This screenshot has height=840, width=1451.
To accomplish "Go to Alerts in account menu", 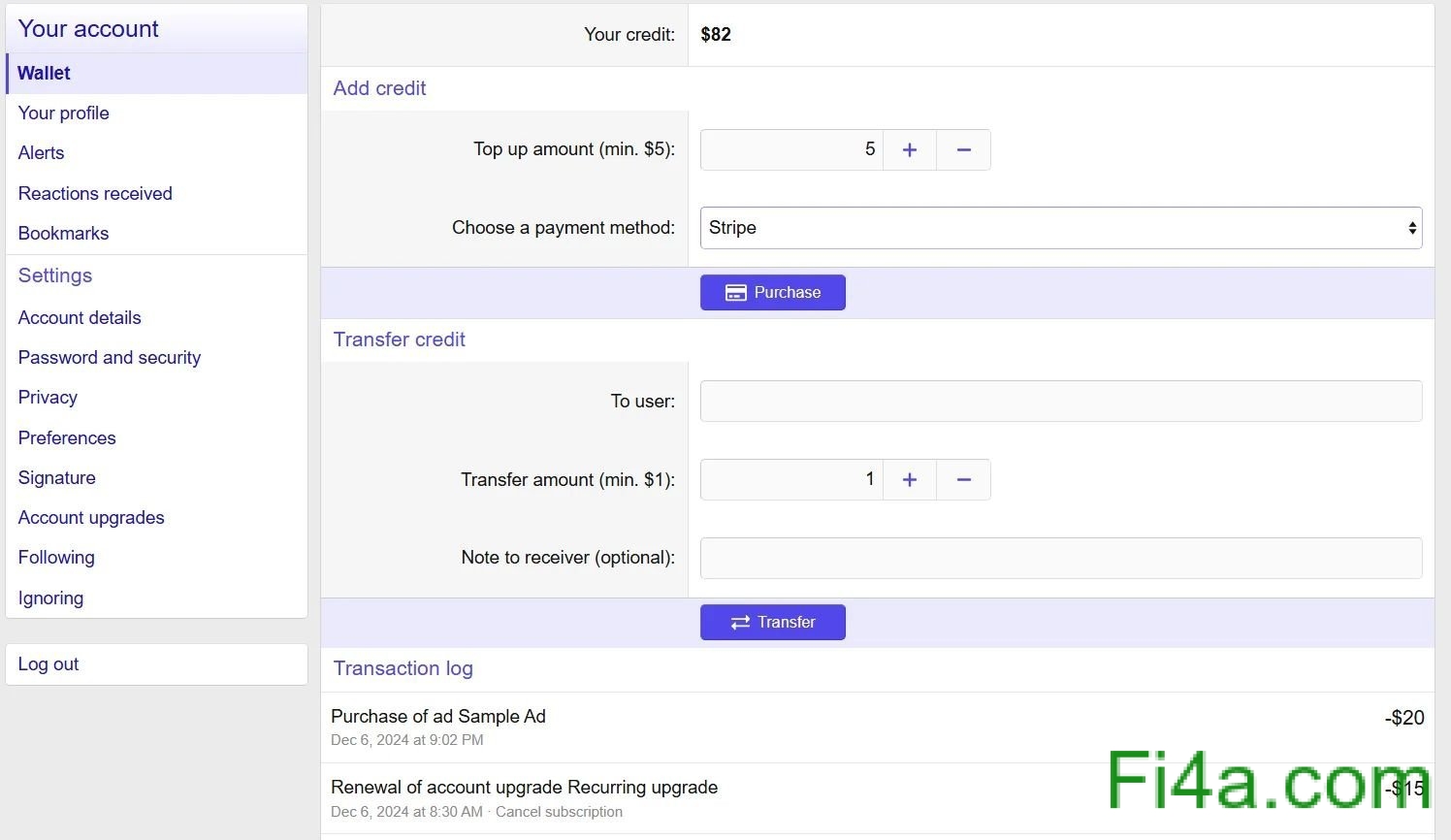I will 42,153.
